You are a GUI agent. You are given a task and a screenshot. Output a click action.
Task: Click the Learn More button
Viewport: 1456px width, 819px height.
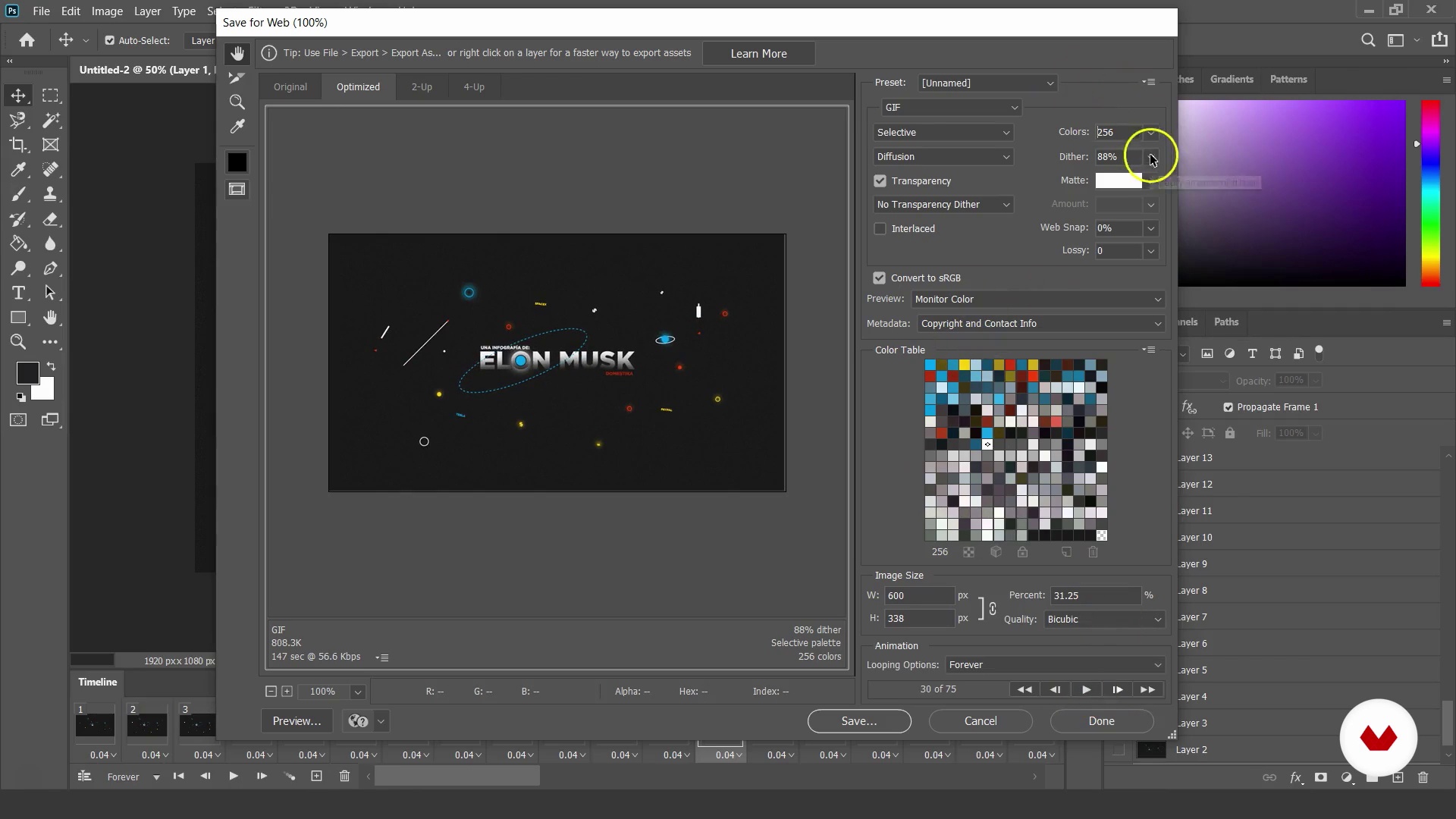tap(758, 54)
